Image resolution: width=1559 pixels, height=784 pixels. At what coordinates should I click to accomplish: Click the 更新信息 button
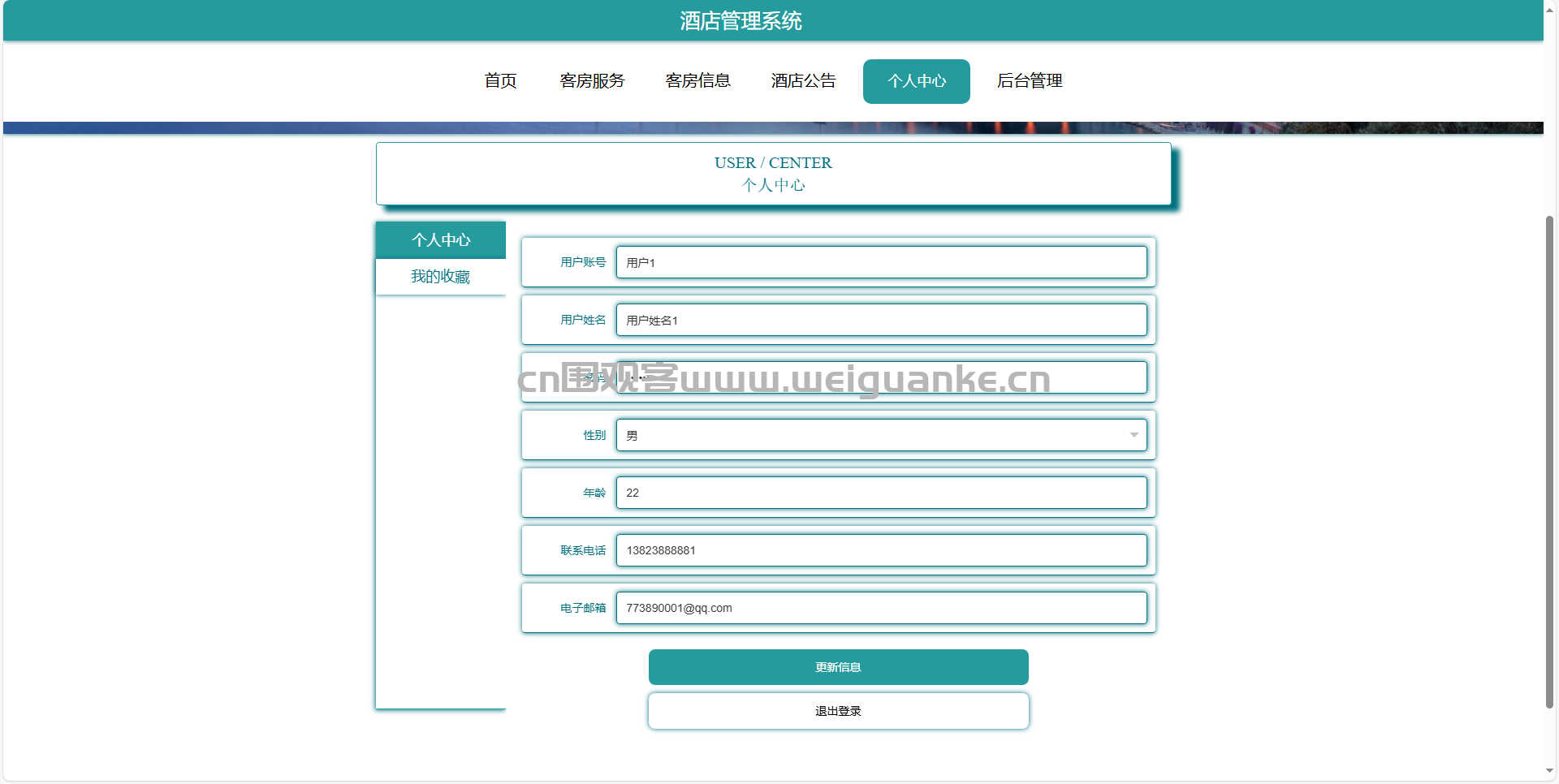coord(838,667)
